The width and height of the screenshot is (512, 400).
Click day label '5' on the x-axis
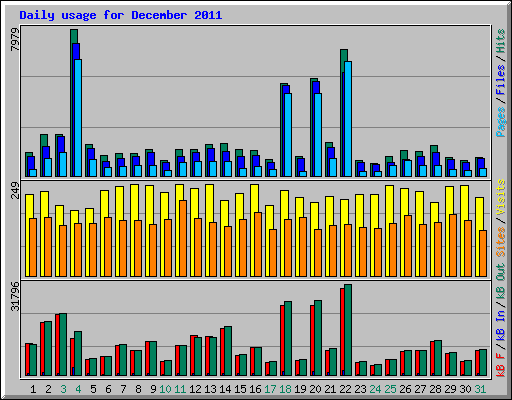click(x=93, y=389)
